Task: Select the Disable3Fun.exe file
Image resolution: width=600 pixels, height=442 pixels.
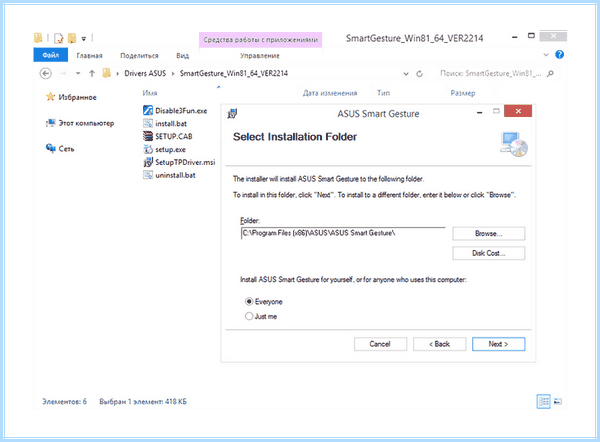Action: (x=181, y=111)
